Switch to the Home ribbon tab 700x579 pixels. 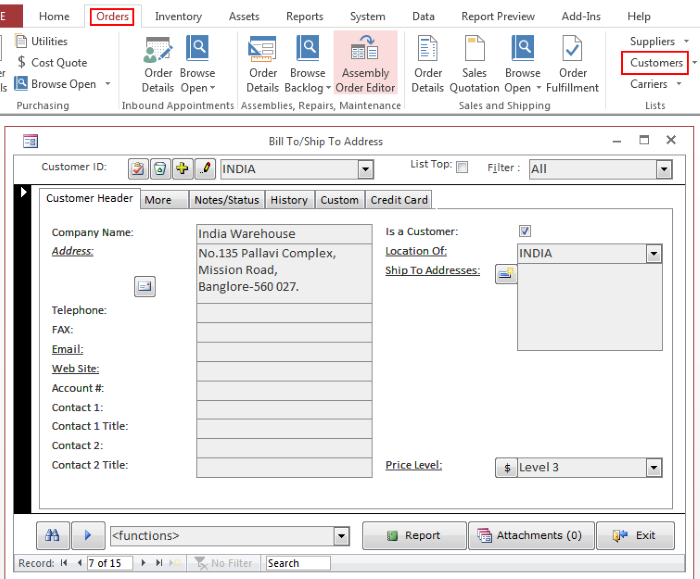pyautogui.click(x=54, y=17)
